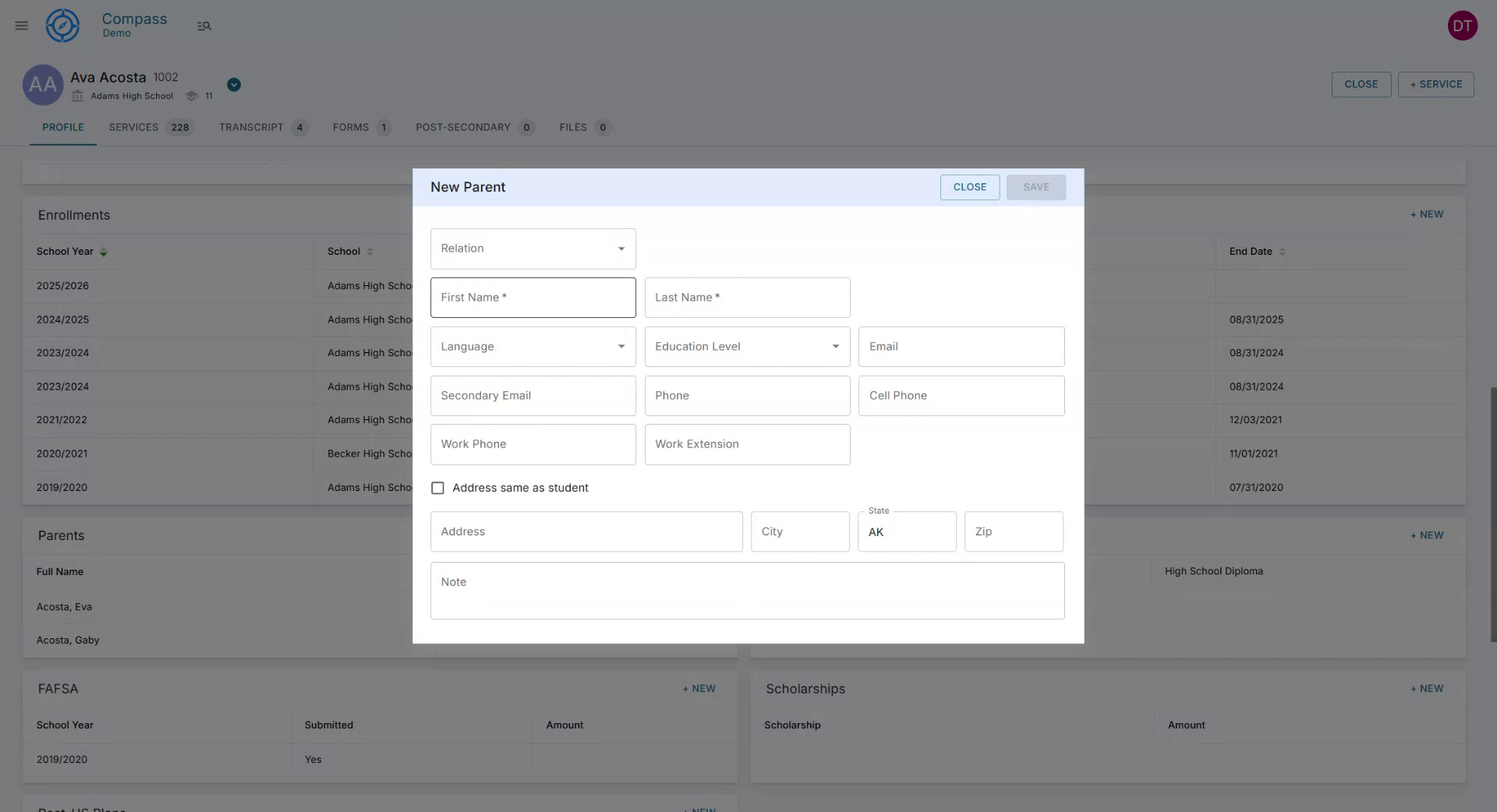Open the hamburger navigation menu

pos(21,26)
